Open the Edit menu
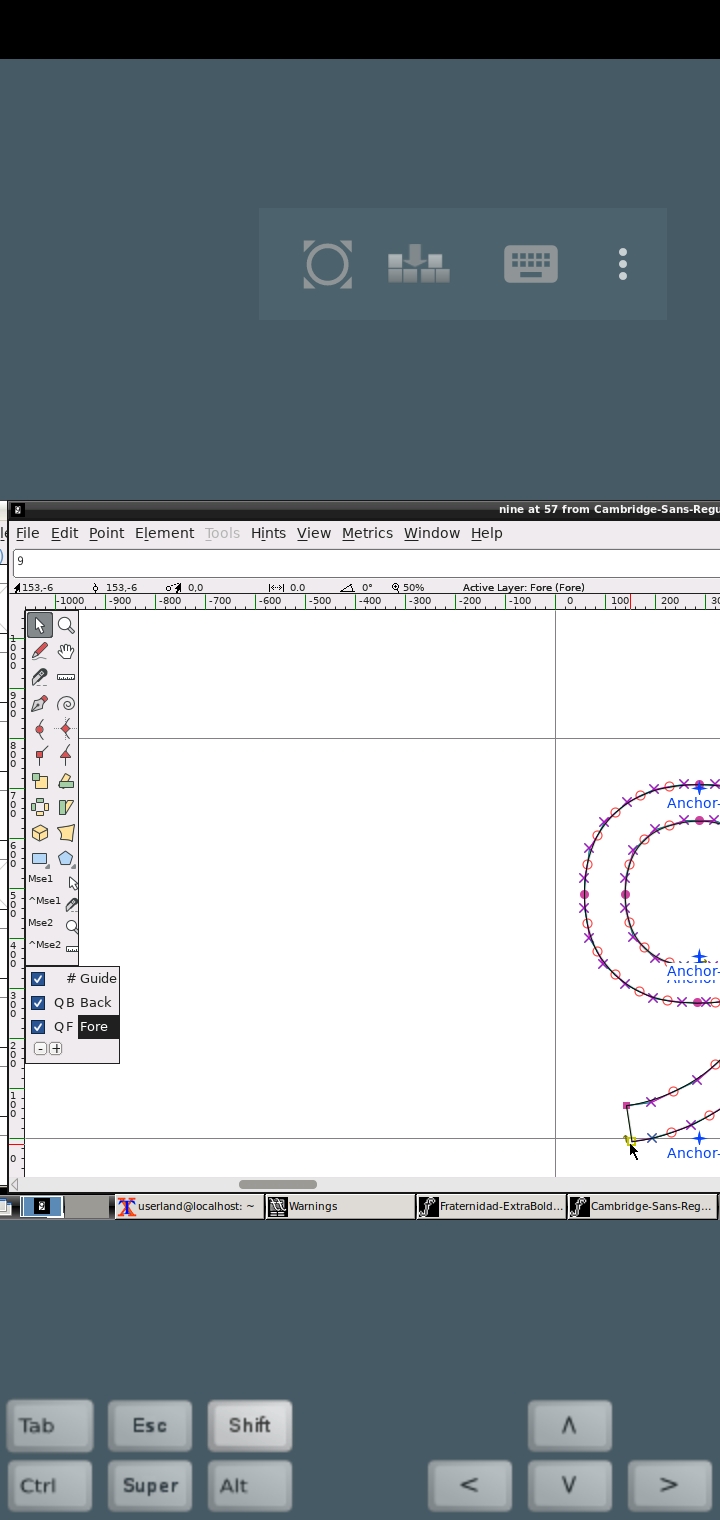 [x=64, y=533]
